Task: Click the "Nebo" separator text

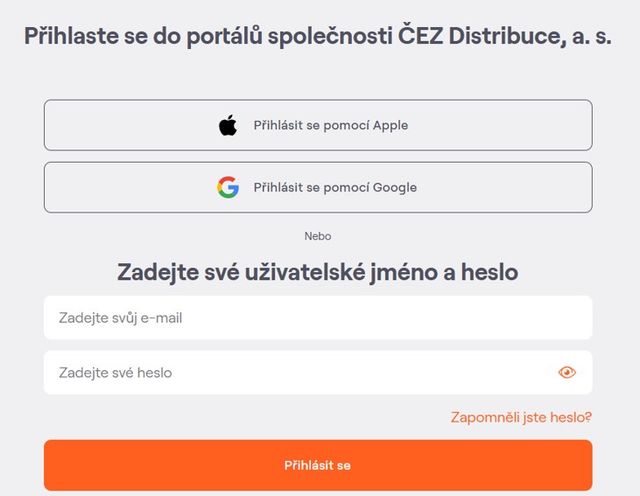Action: tap(318, 236)
